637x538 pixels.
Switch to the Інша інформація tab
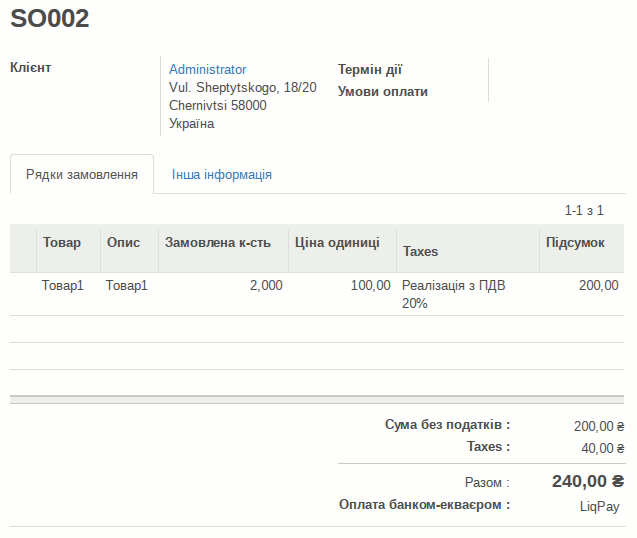221,175
